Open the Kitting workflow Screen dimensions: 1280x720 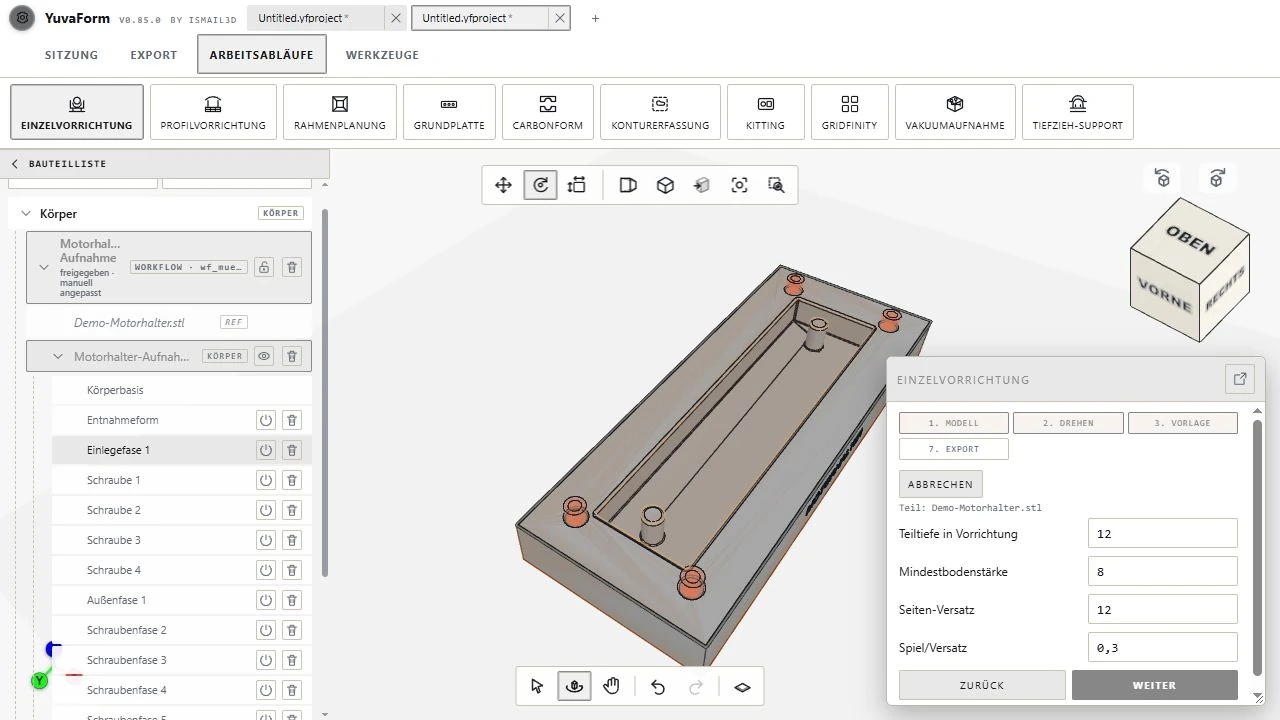click(x=765, y=112)
